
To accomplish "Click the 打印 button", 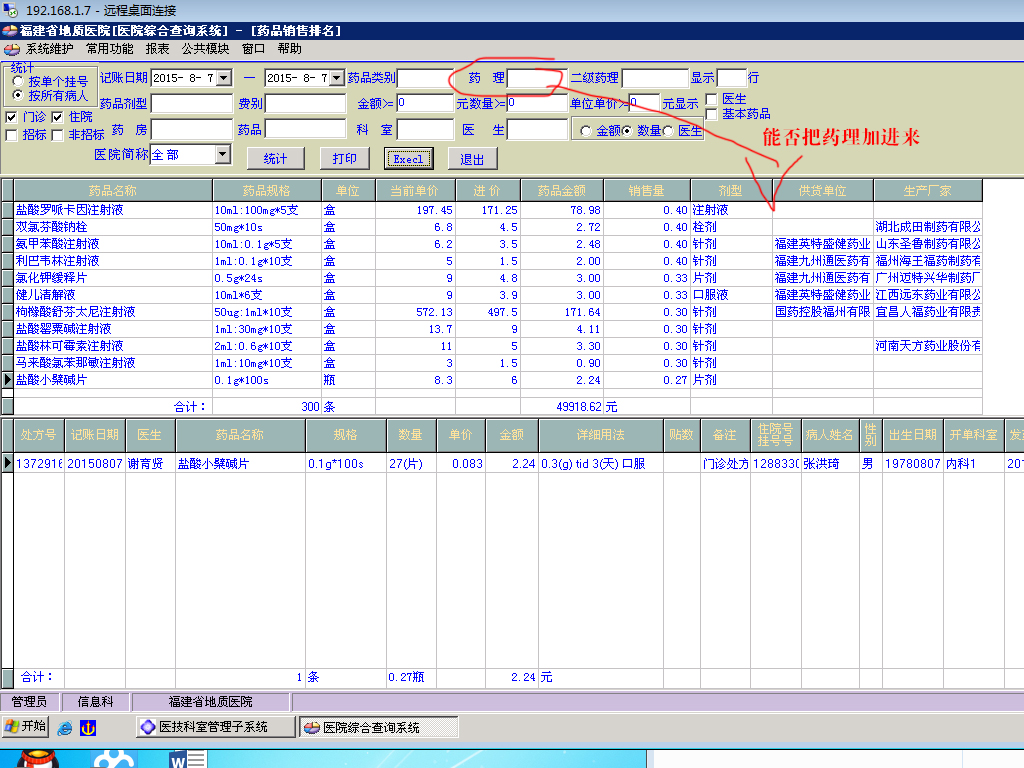I will (x=344, y=159).
